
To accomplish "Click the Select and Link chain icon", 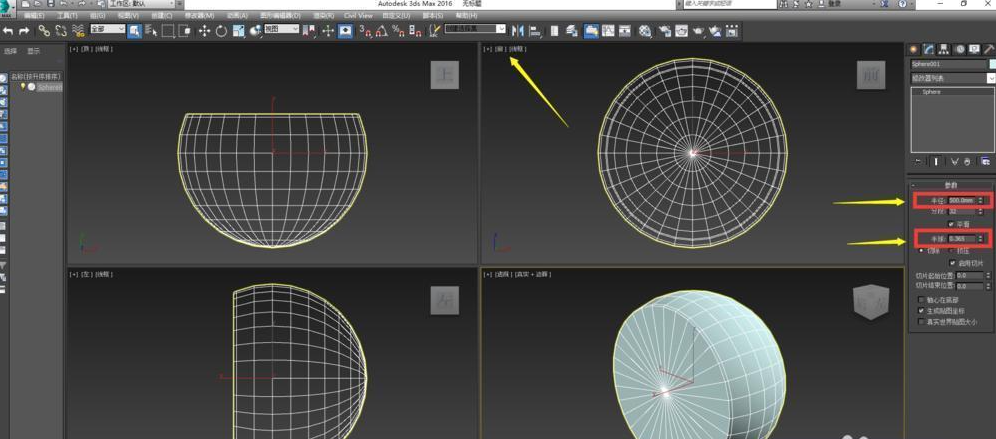I will tap(43, 31).
